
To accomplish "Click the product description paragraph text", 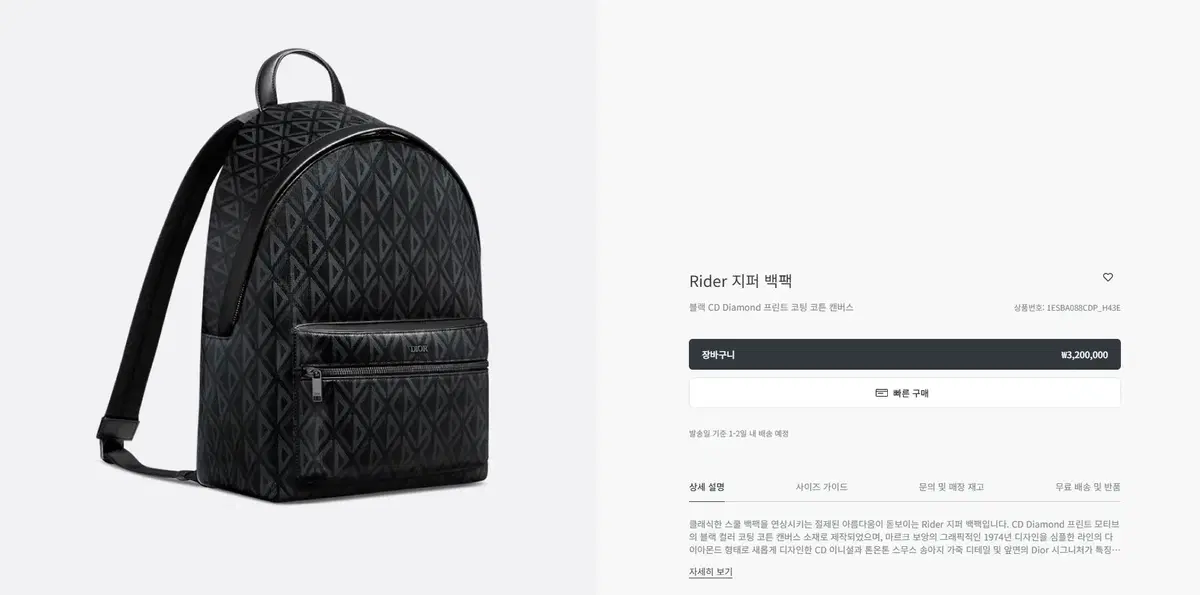I will (x=904, y=536).
